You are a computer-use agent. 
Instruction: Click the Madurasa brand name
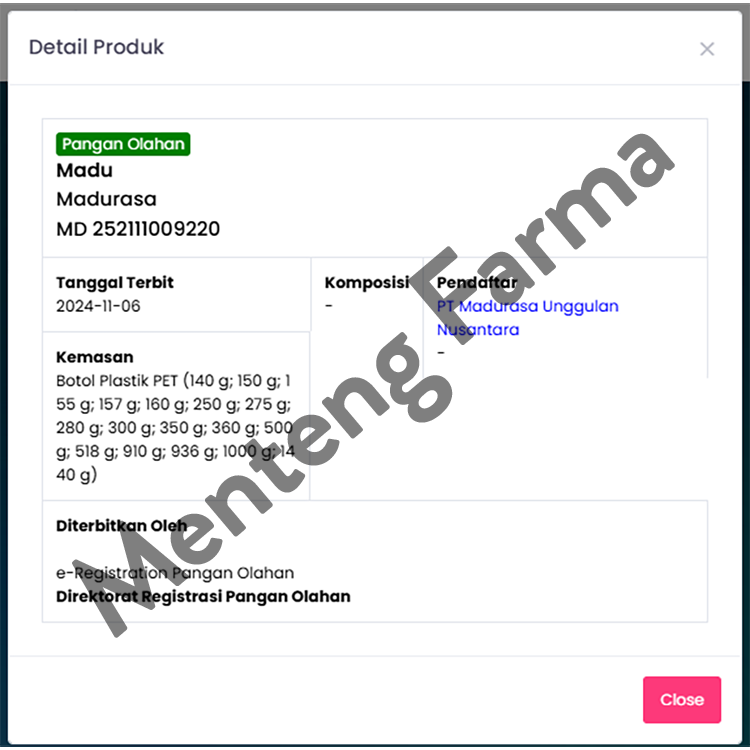coord(106,199)
